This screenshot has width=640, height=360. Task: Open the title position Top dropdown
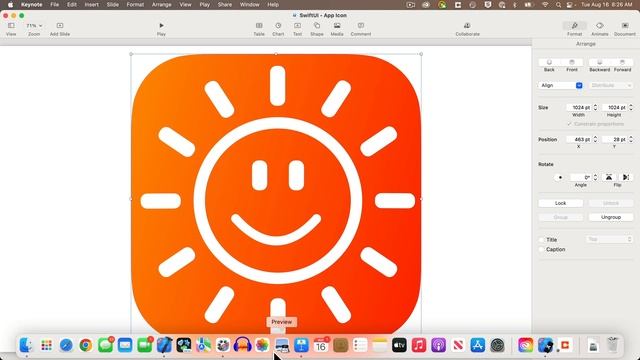click(610, 239)
